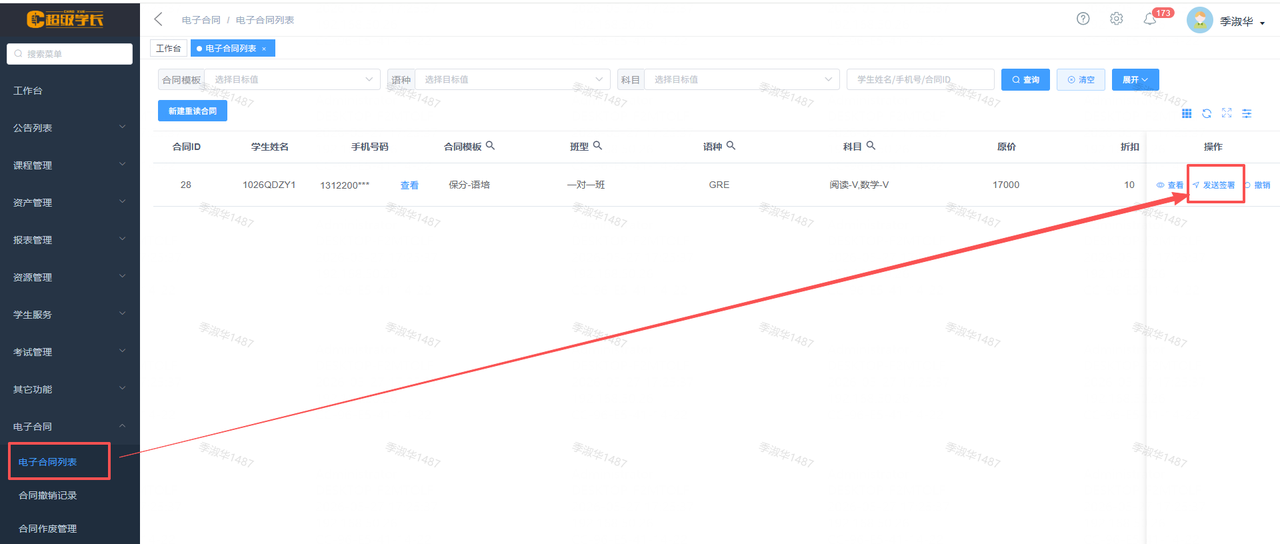Click the 学生姓名/手机号/合同ID search field
The height and width of the screenshot is (544, 1280).
(920, 79)
